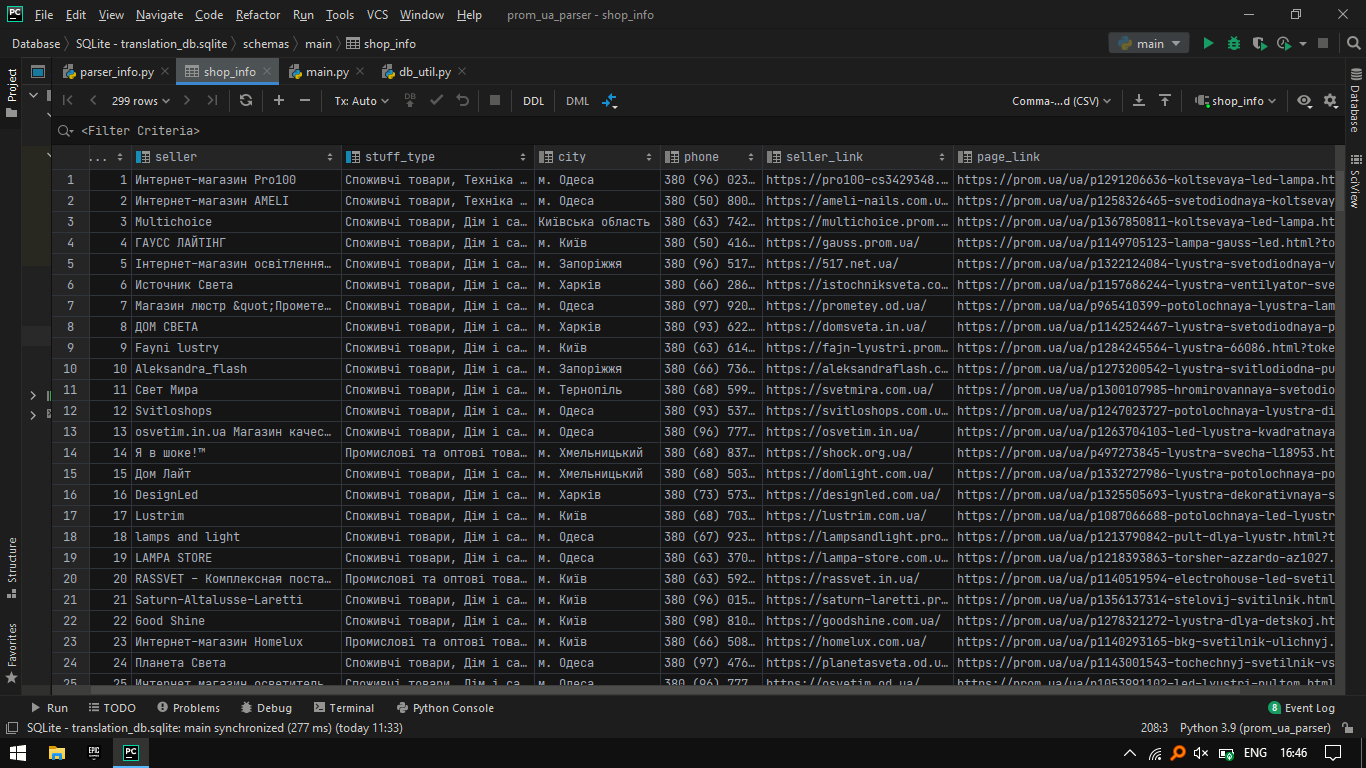Run main with coverage

[1259, 43]
